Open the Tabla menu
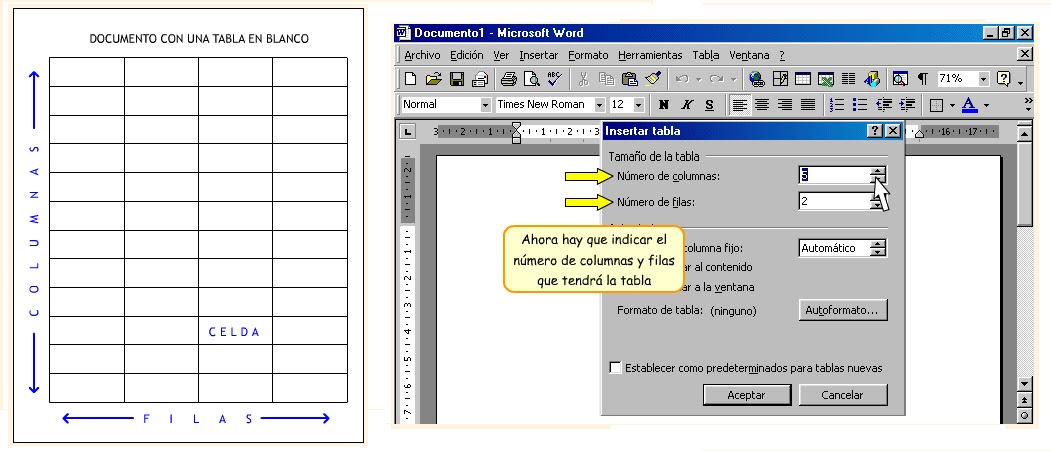The image size is (1051, 451). click(706, 55)
